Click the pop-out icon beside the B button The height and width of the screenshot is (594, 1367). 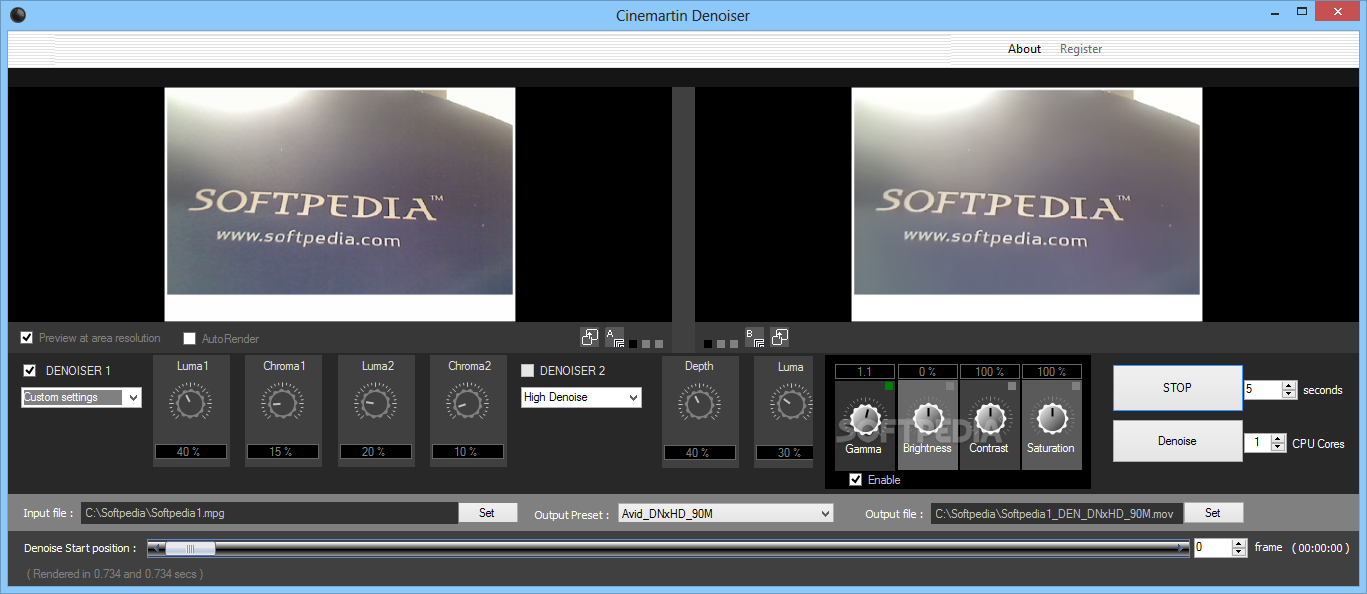tap(780, 337)
